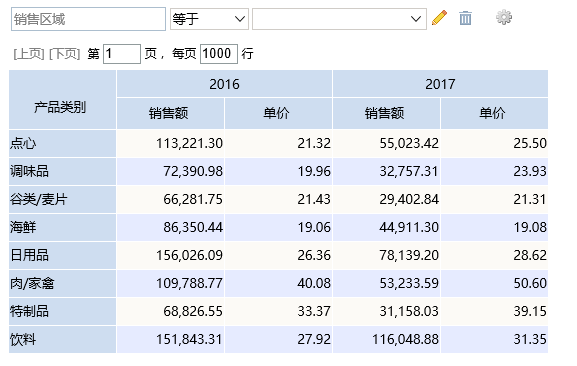Image resolution: width=577 pixels, height=366 pixels.
Task: Click the 2016 单价 value 26.36
Action: point(314,255)
